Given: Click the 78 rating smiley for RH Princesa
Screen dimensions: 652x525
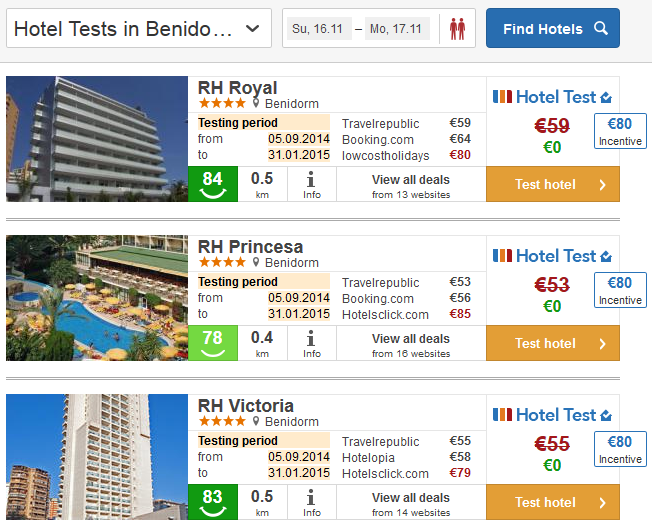Looking at the screenshot, I should (213, 343).
